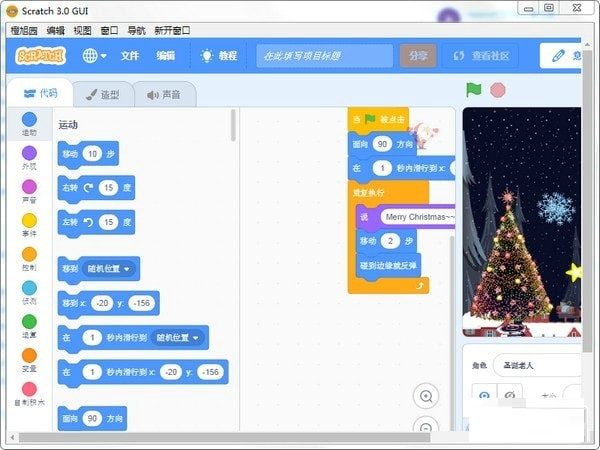Screen dimensions: 600x450
Task: Click the zoom in magnifier in workspace
Action: tap(427, 396)
